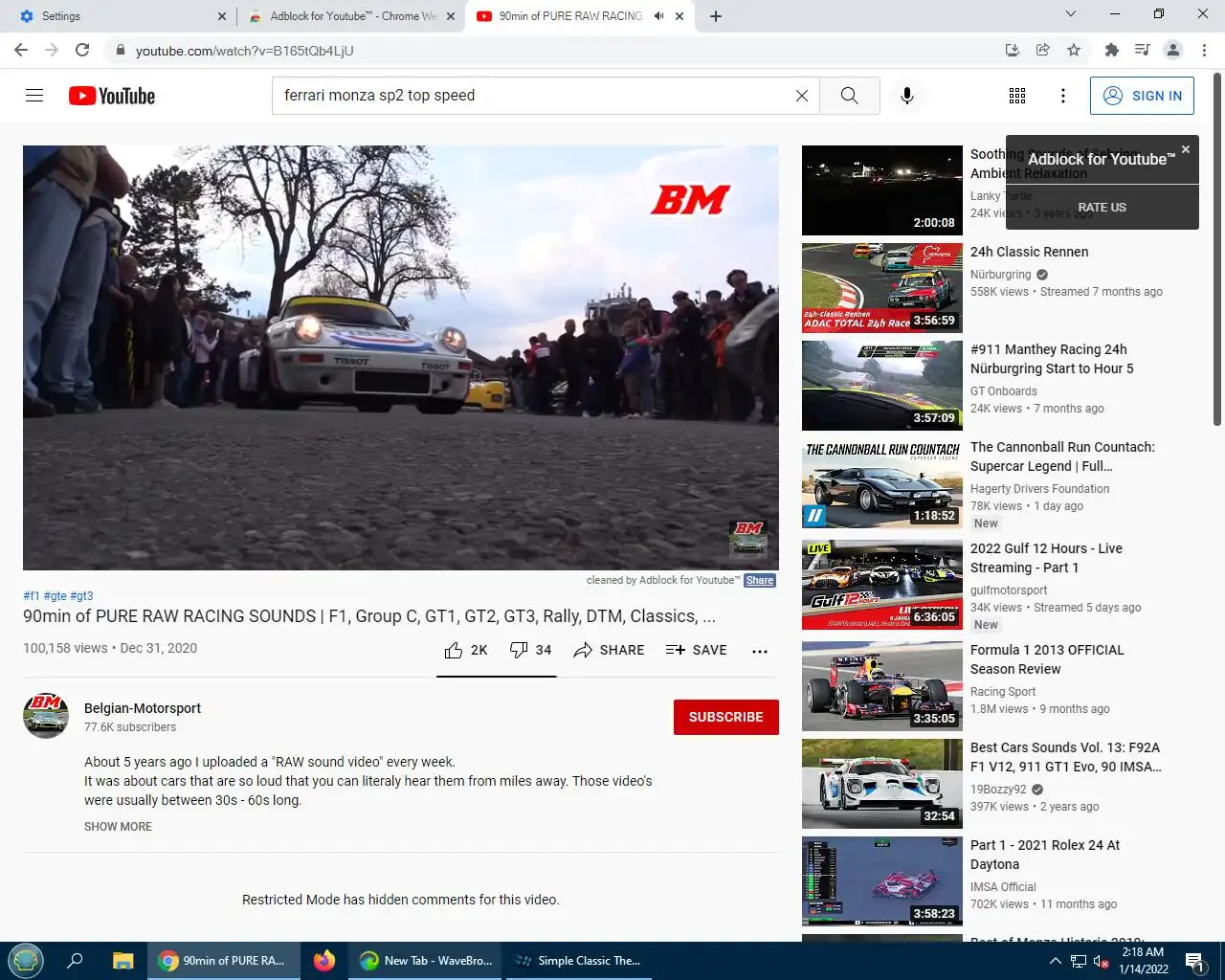This screenshot has height=980, width=1225.
Task: Share this page from address bar
Action: coord(1043,50)
